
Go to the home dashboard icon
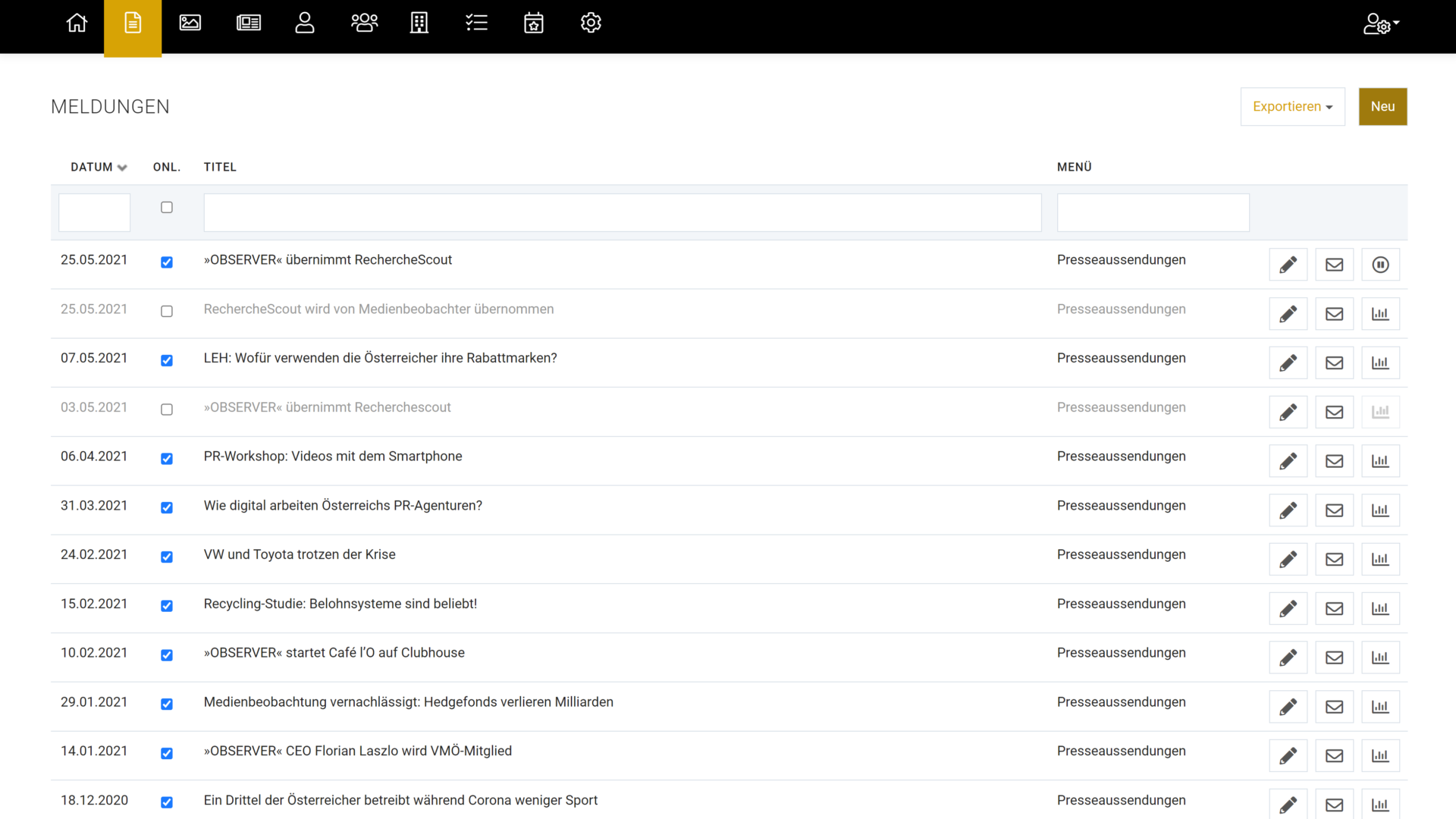tap(77, 24)
